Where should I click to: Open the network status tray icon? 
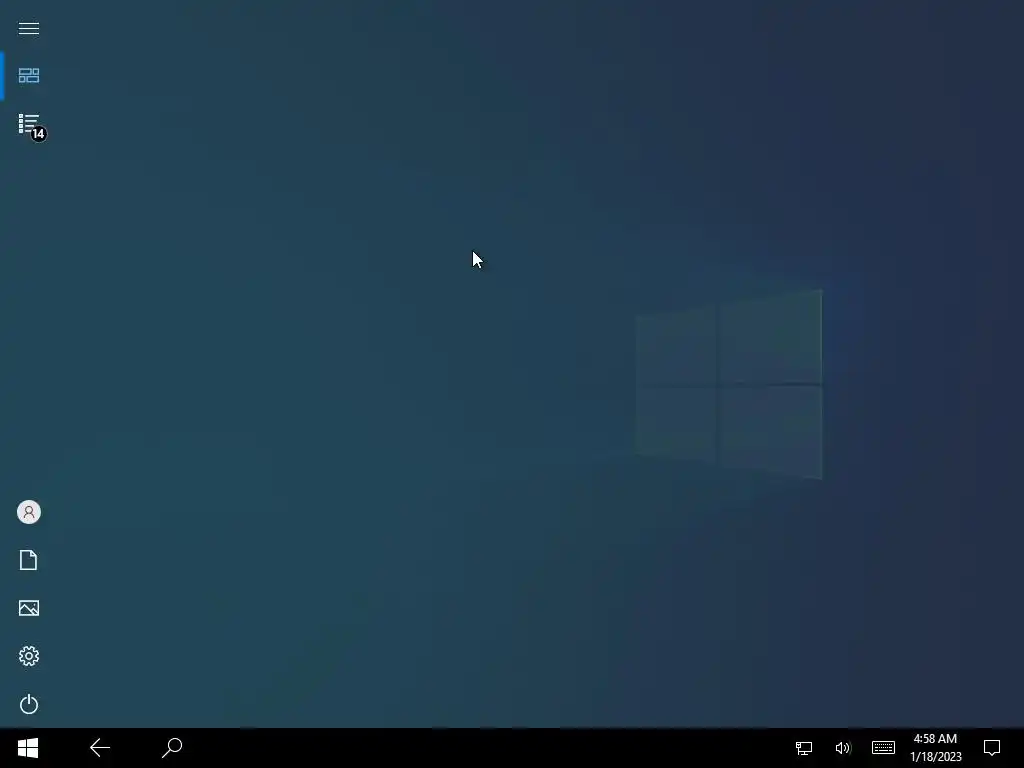(804, 748)
